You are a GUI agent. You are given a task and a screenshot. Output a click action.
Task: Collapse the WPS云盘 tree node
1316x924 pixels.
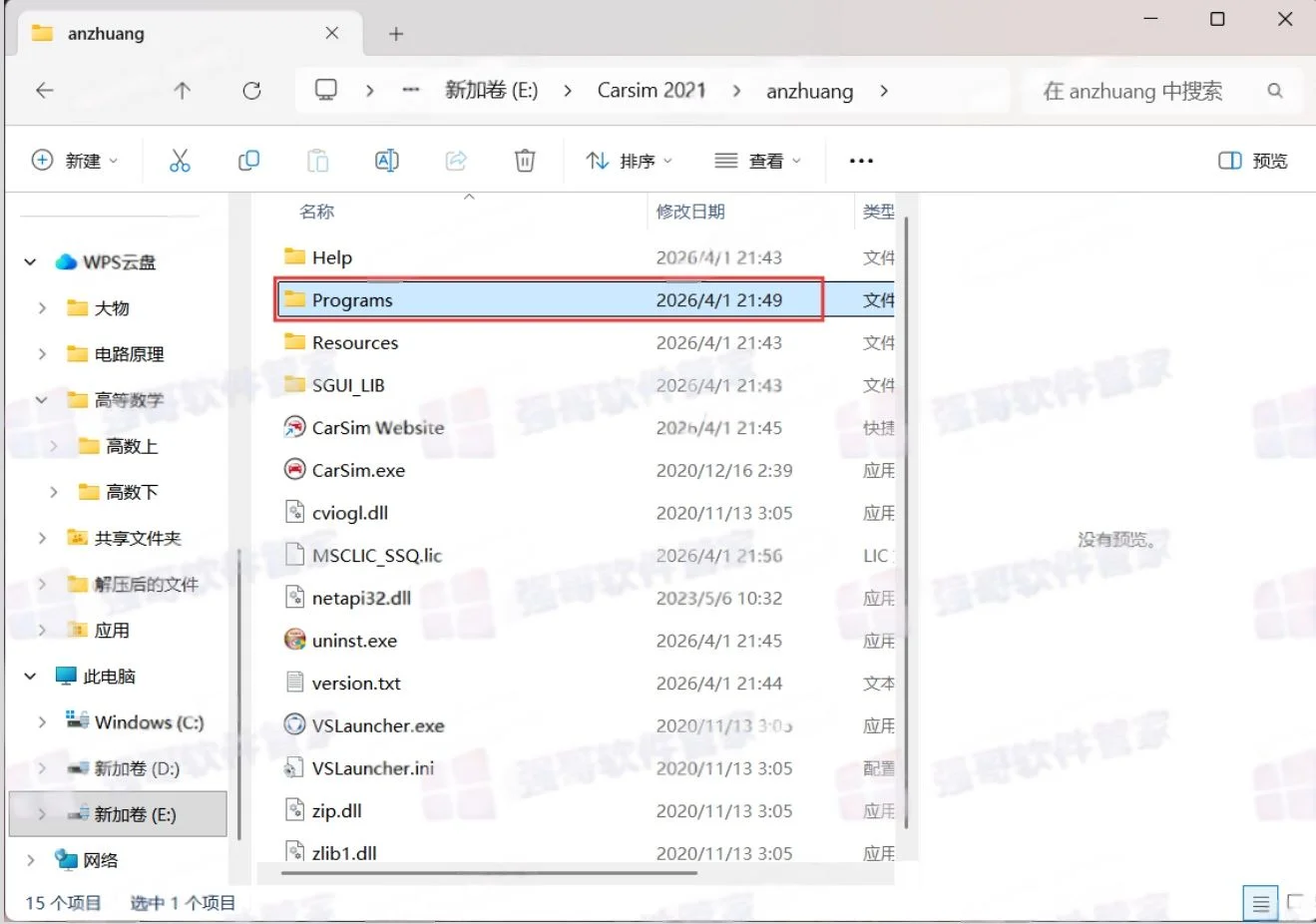tap(30, 262)
